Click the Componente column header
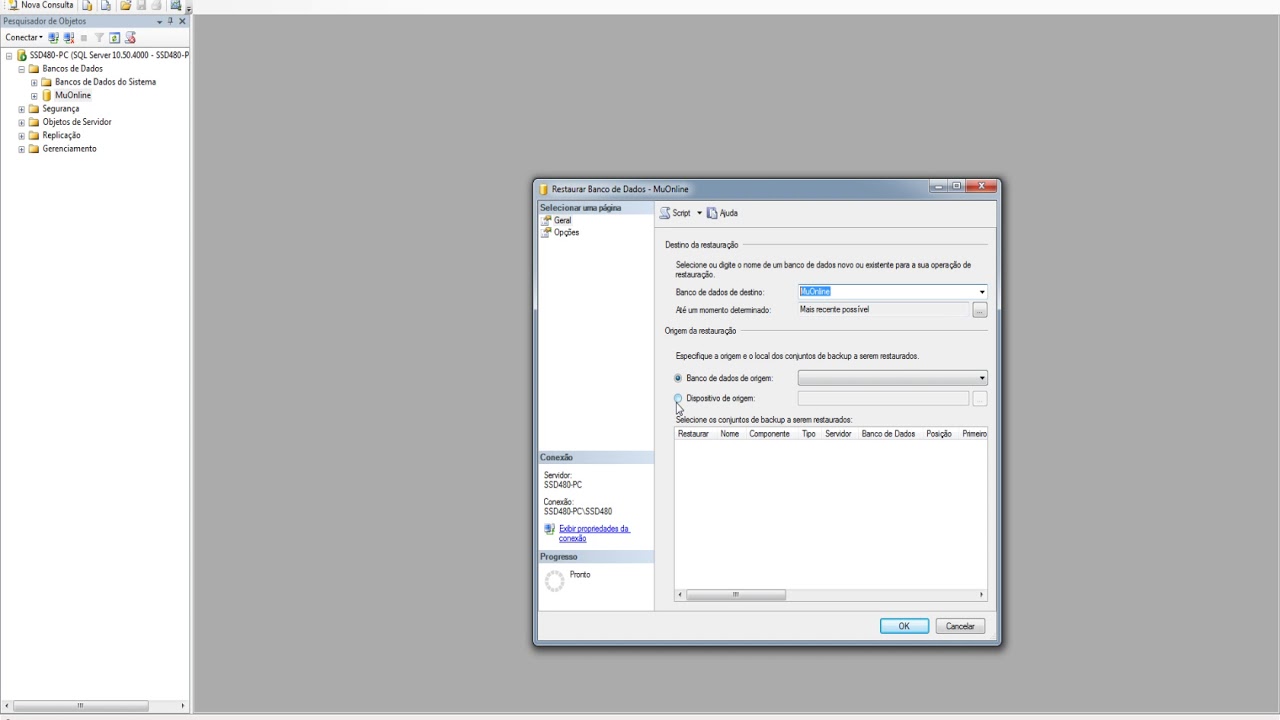The height and width of the screenshot is (720, 1280). click(770, 434)
